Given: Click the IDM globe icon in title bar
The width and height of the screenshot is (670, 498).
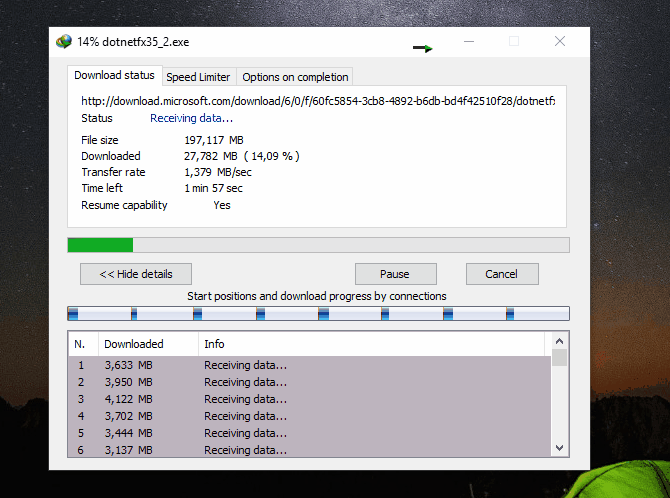Looking at the screenshot, I should pos(64,41).
